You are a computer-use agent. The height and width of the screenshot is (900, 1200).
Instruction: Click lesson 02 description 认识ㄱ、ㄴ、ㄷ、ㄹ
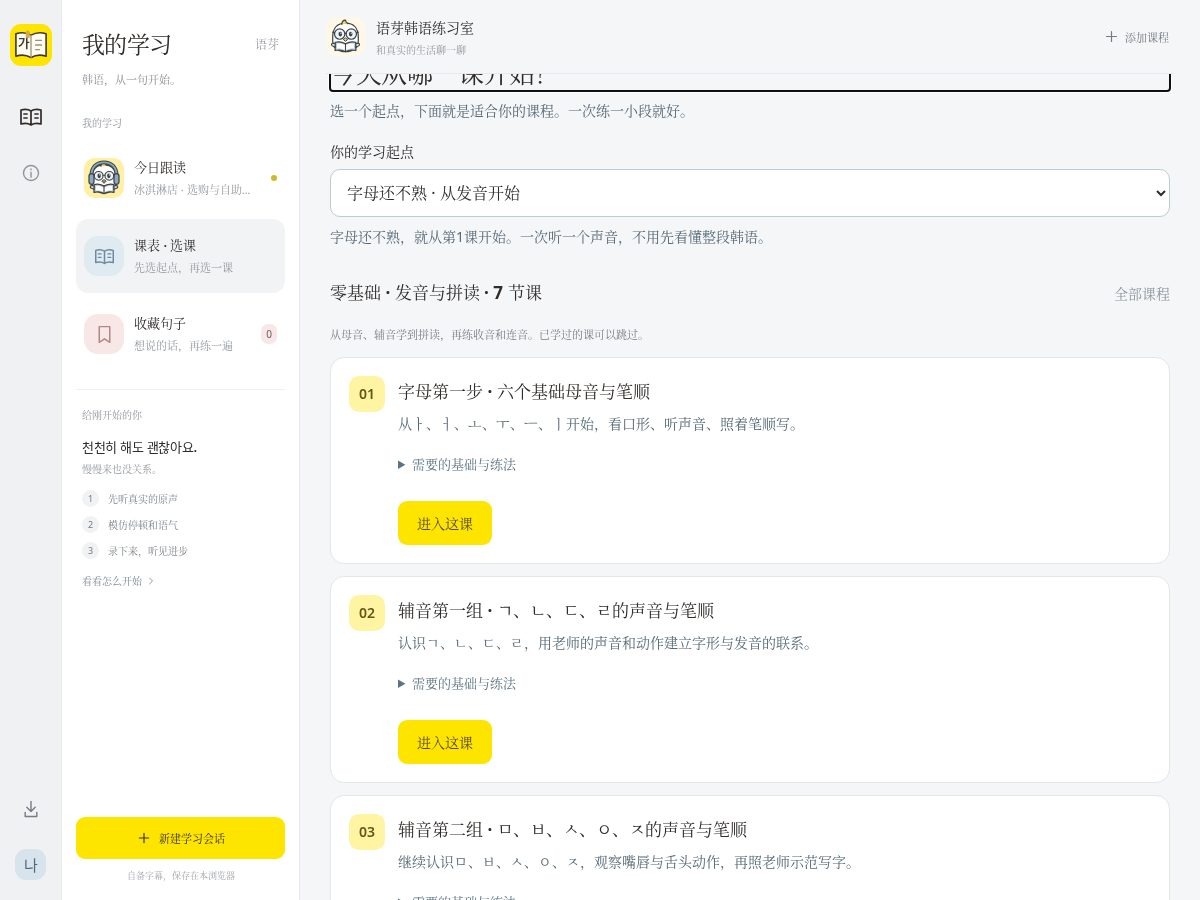point(606,643)
